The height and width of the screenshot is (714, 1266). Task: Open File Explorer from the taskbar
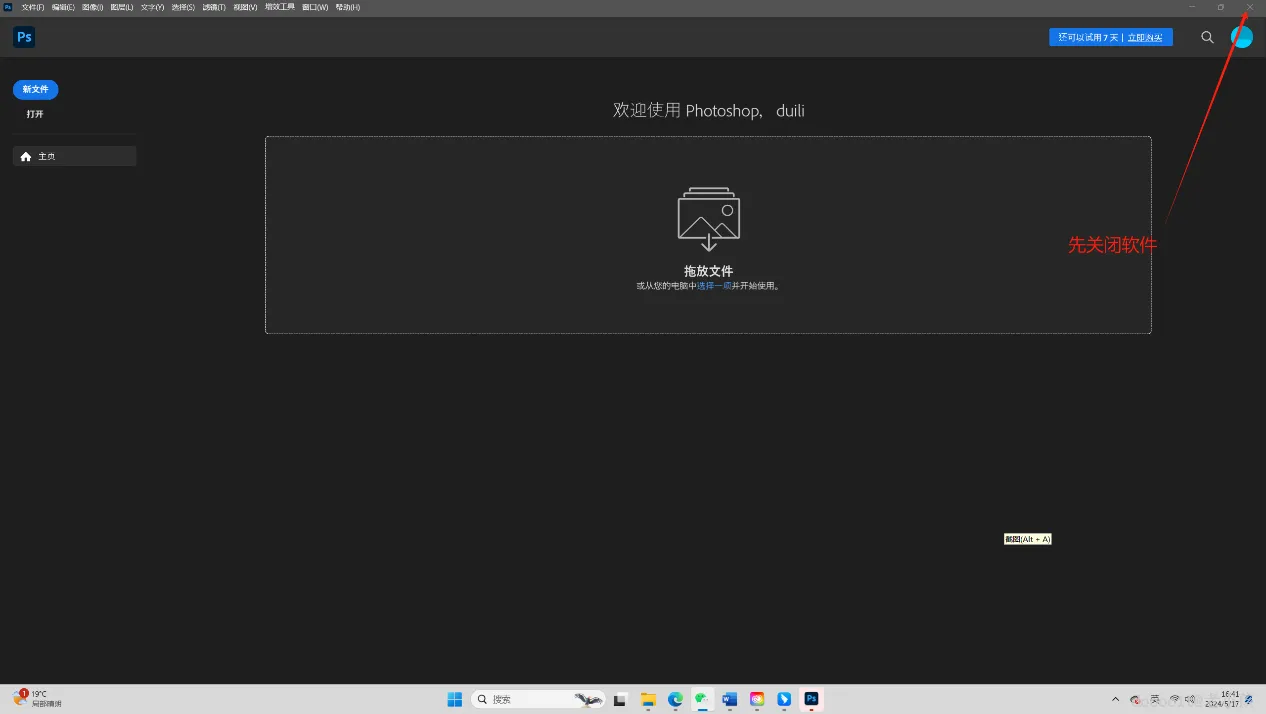point(648,699)
